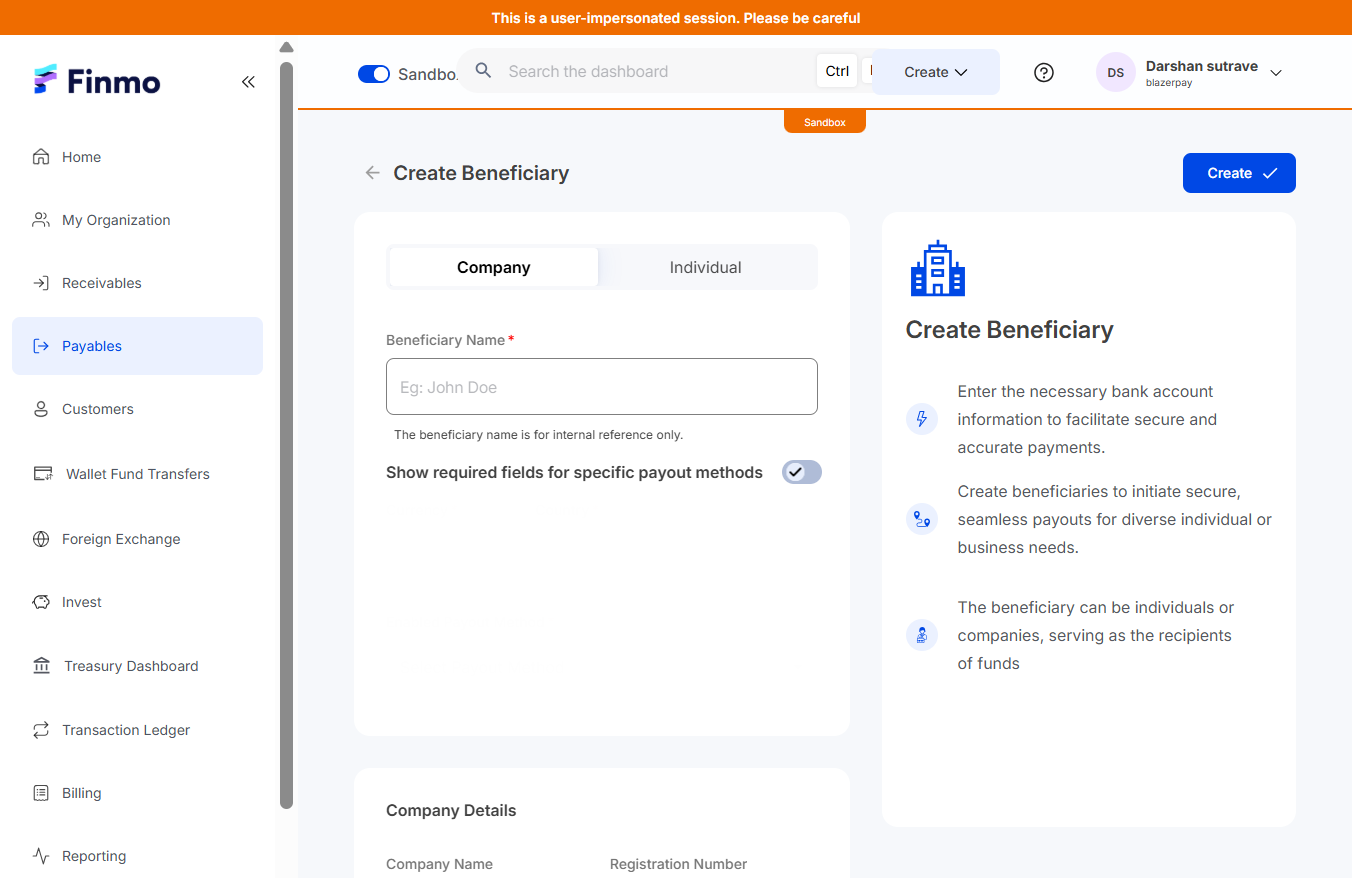Toggle the Sandbox mode switch
This screenshot has width=1352, height=878.
point(374,74)
